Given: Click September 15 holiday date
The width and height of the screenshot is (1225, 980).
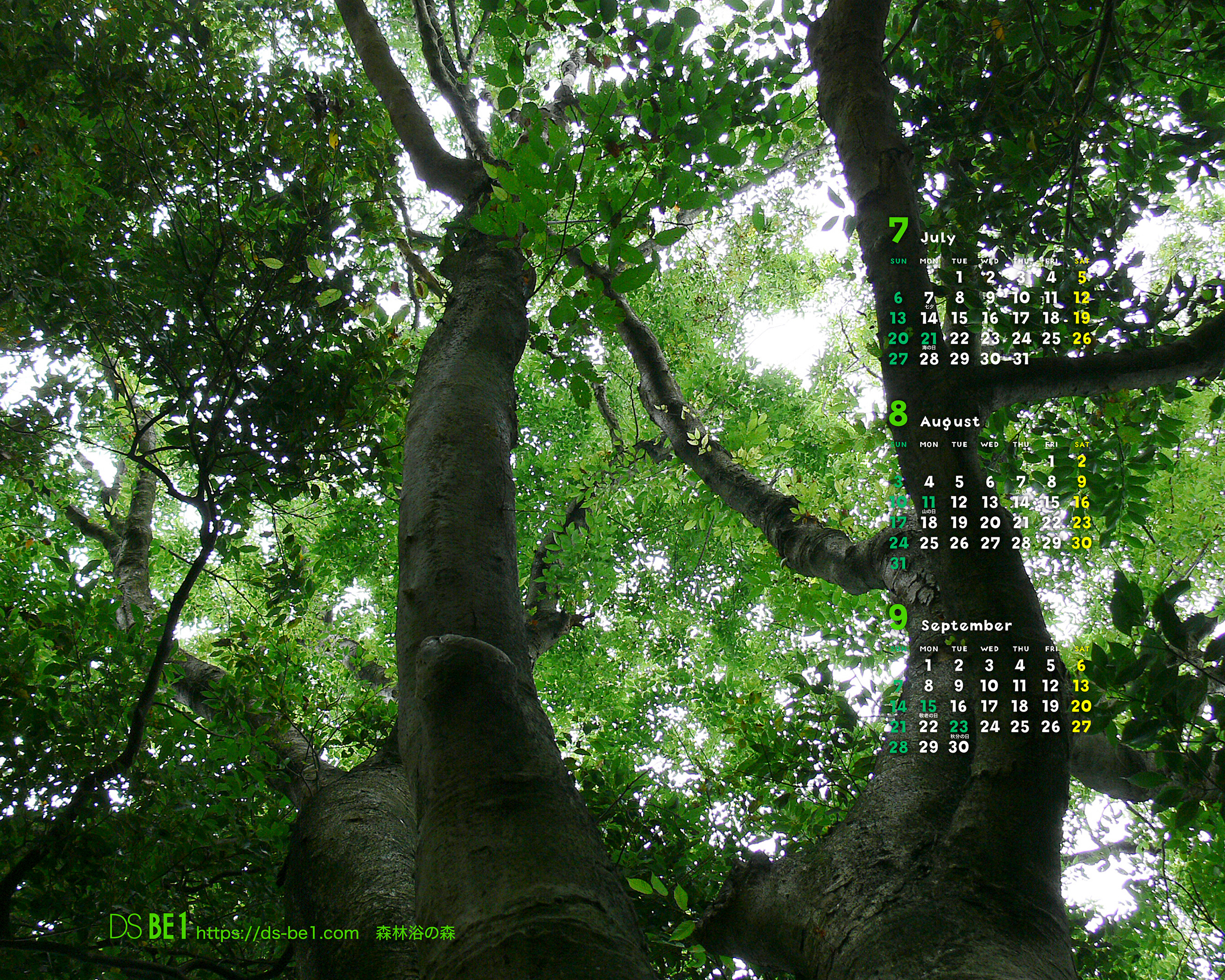Looking at the screenshot, I should 928,706.
